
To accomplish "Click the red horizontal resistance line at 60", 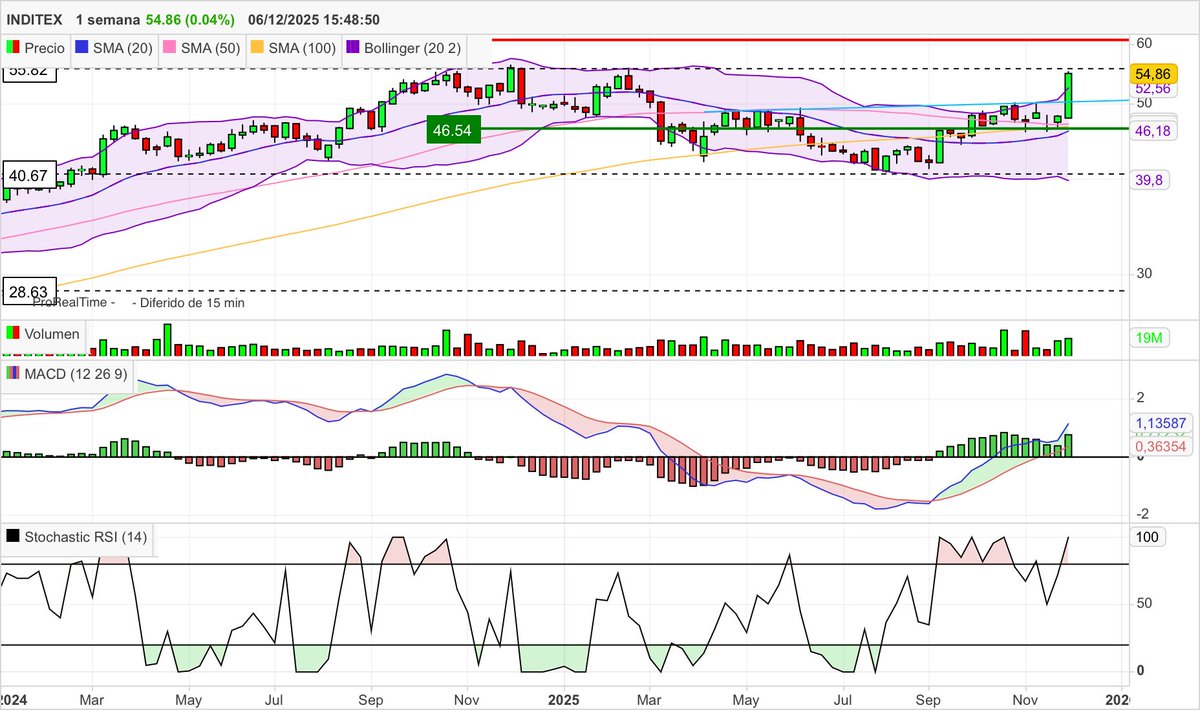I will click(x=810, y=40).
